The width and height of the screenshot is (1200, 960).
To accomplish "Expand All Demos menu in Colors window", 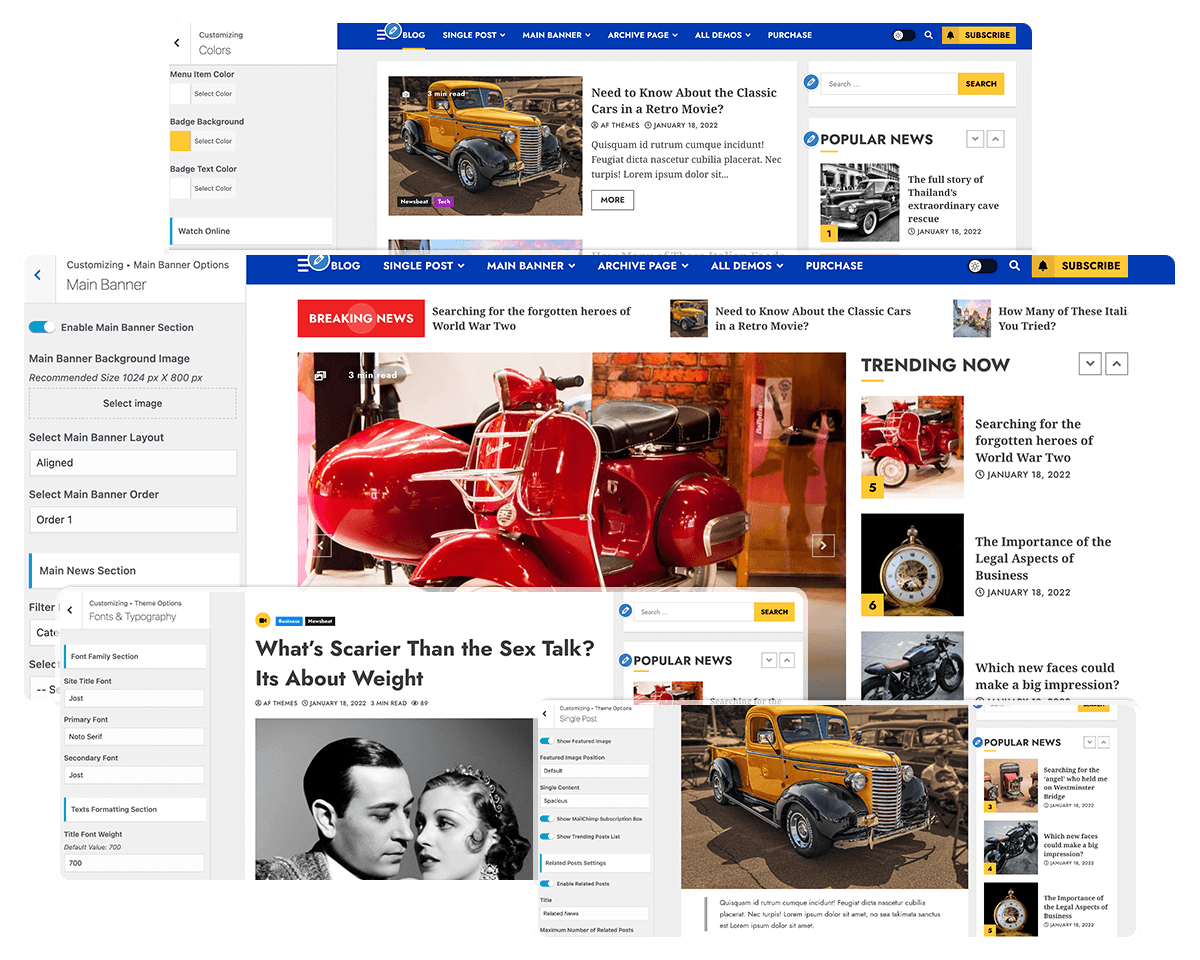I will point(724,35).
